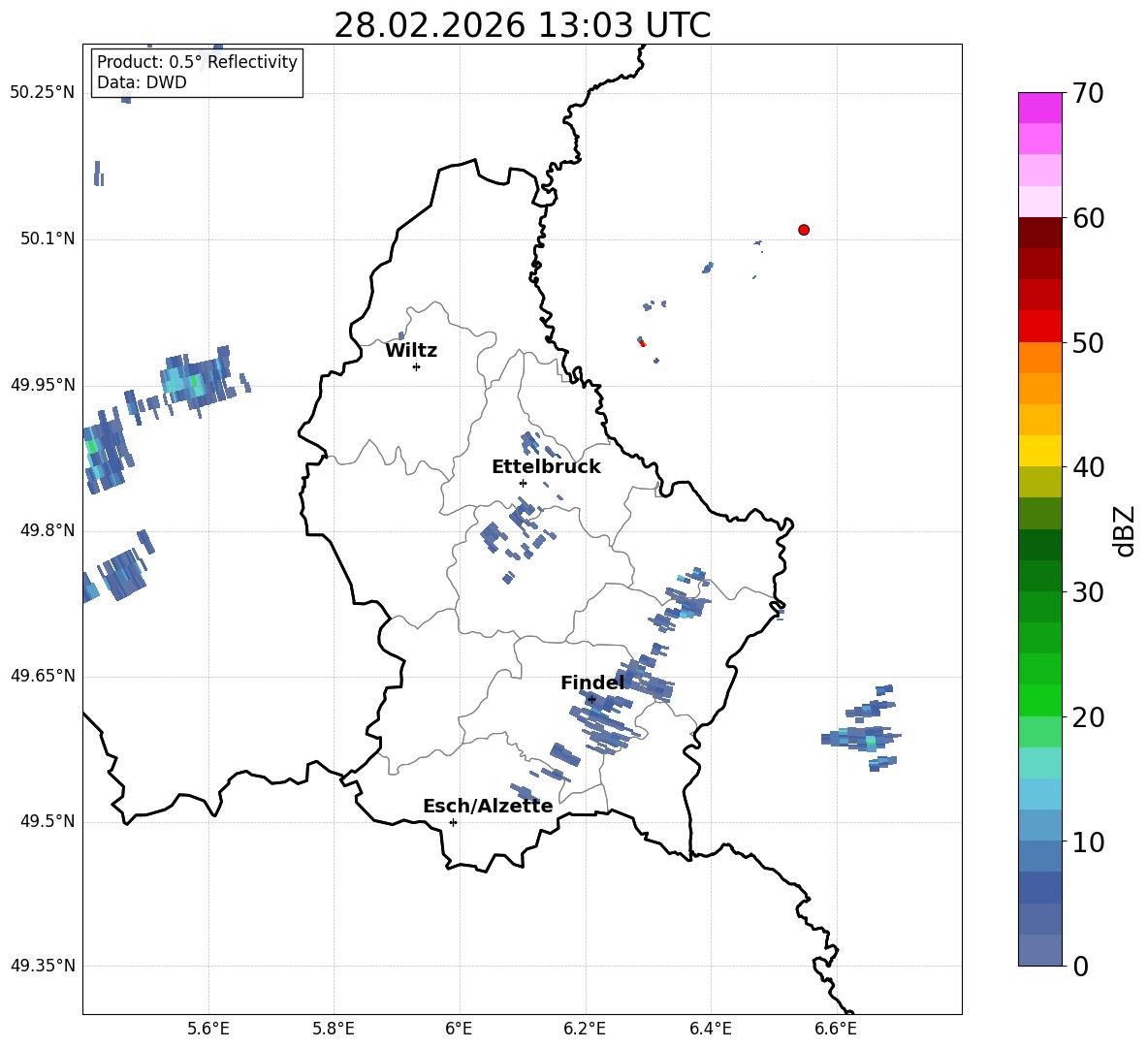This screenshot has height=1048, width=1148.
Task: Click the 49.5°N latitude label
Action: point(48,821)
